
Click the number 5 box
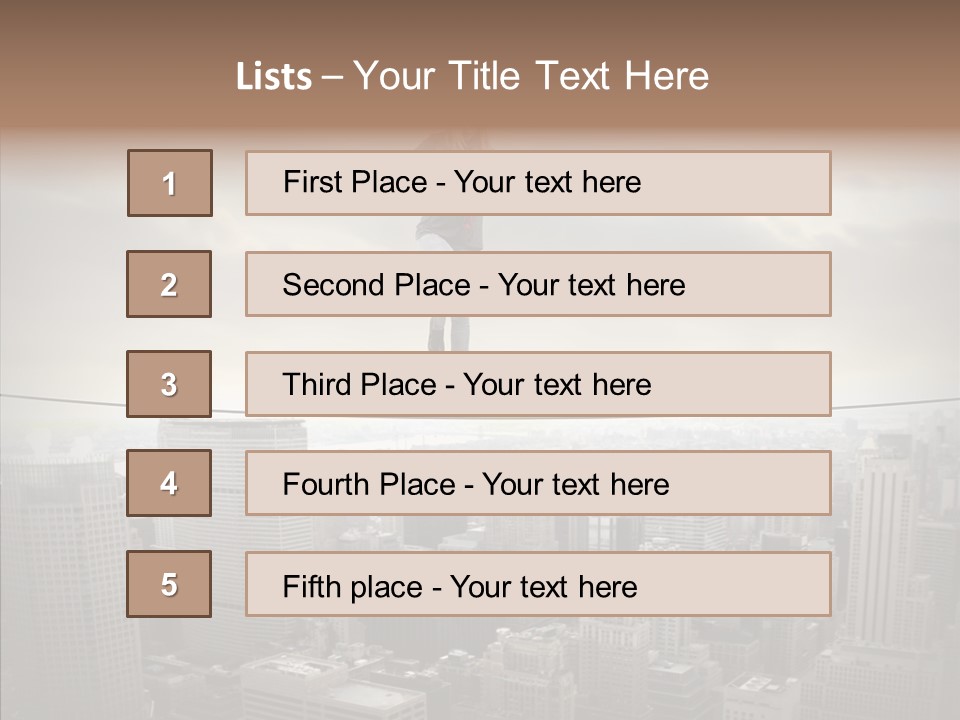tap(169, 584)
